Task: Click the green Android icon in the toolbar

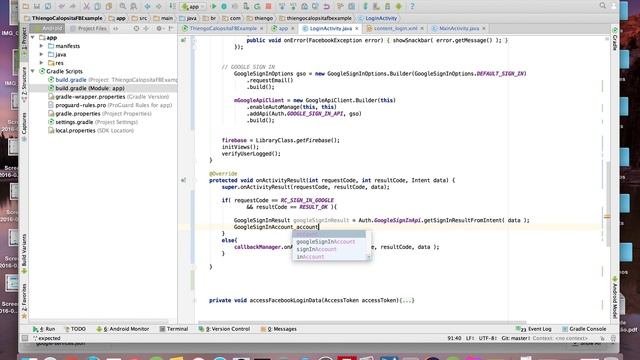Action: tap(398, 6)
